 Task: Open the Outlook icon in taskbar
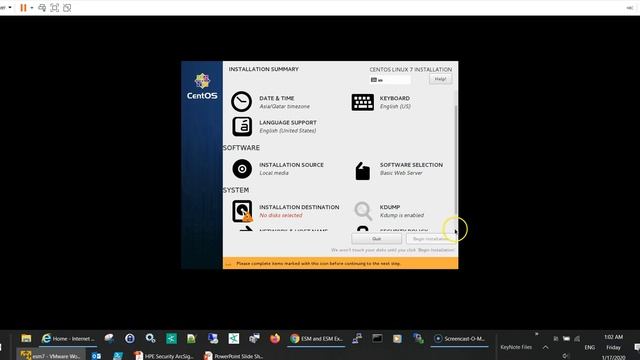(96, 356)
